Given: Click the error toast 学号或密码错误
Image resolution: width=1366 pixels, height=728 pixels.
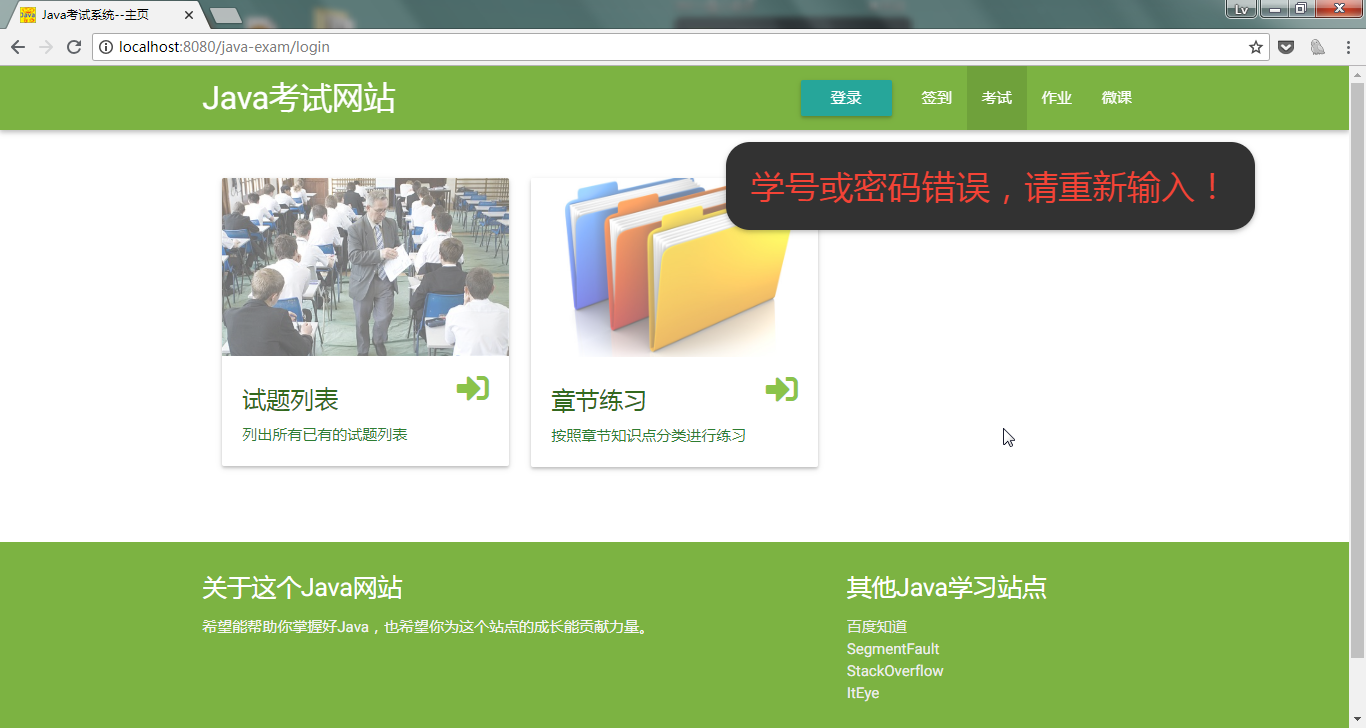Looking at the screenshot, I should (x=990, y=186).
